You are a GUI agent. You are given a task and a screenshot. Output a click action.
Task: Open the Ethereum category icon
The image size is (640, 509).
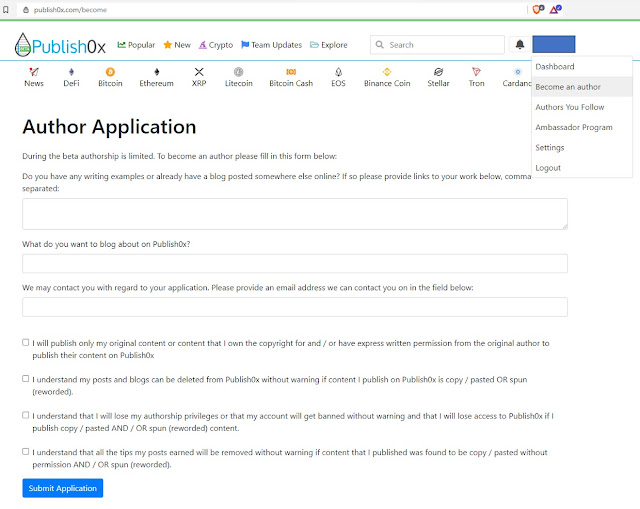tap(157, 72)
